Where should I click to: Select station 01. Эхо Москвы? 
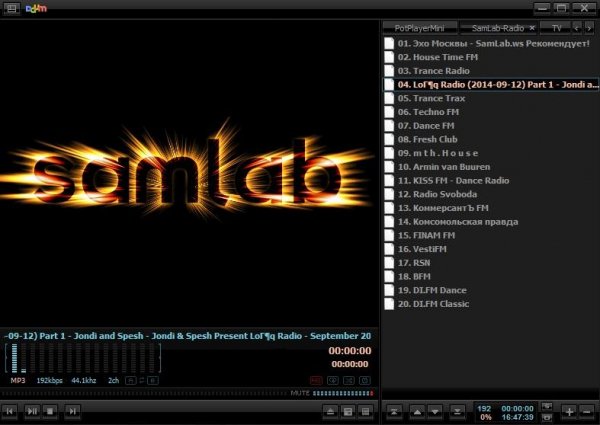point(491,43)
